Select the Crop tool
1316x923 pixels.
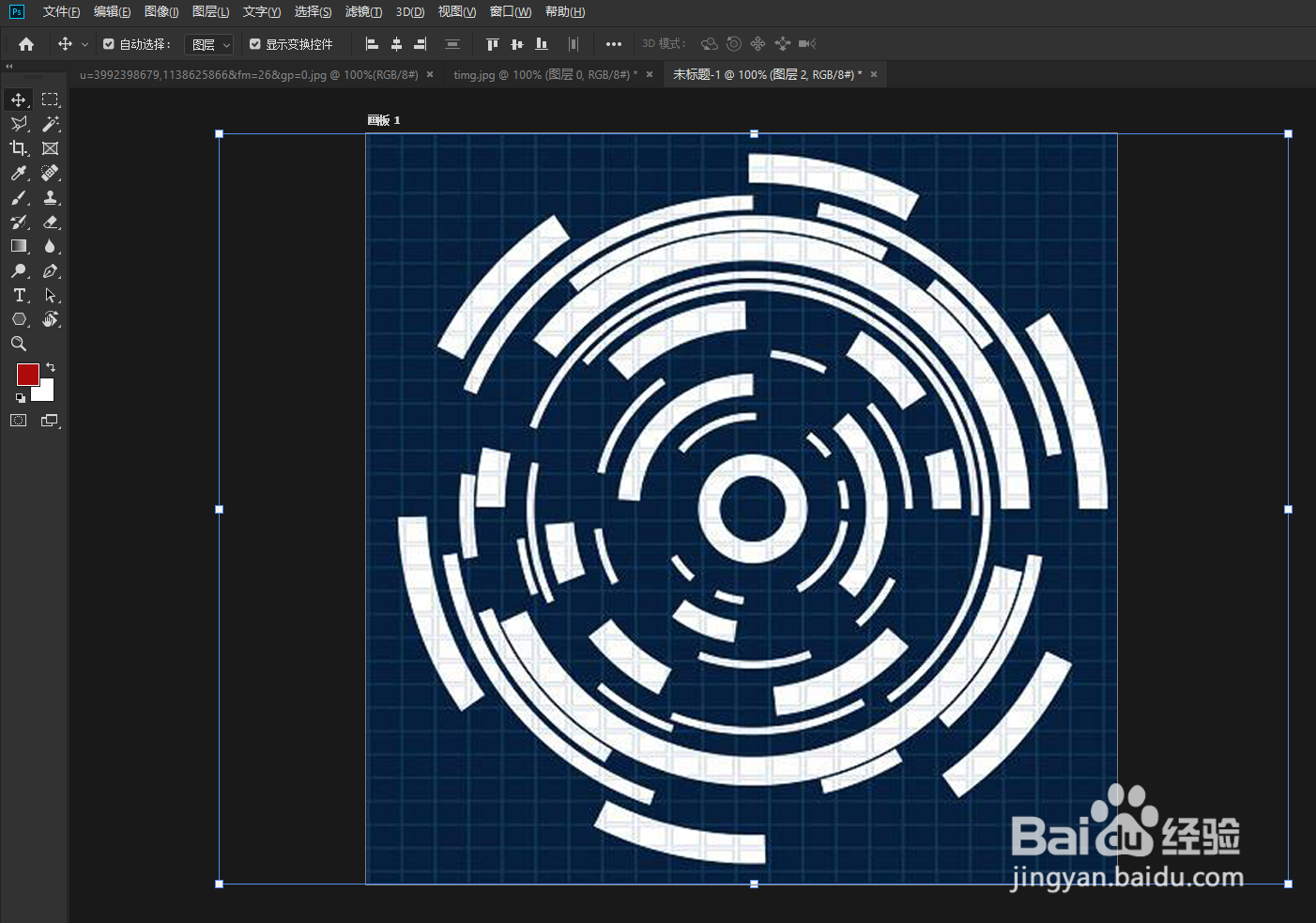click(19, 148)
